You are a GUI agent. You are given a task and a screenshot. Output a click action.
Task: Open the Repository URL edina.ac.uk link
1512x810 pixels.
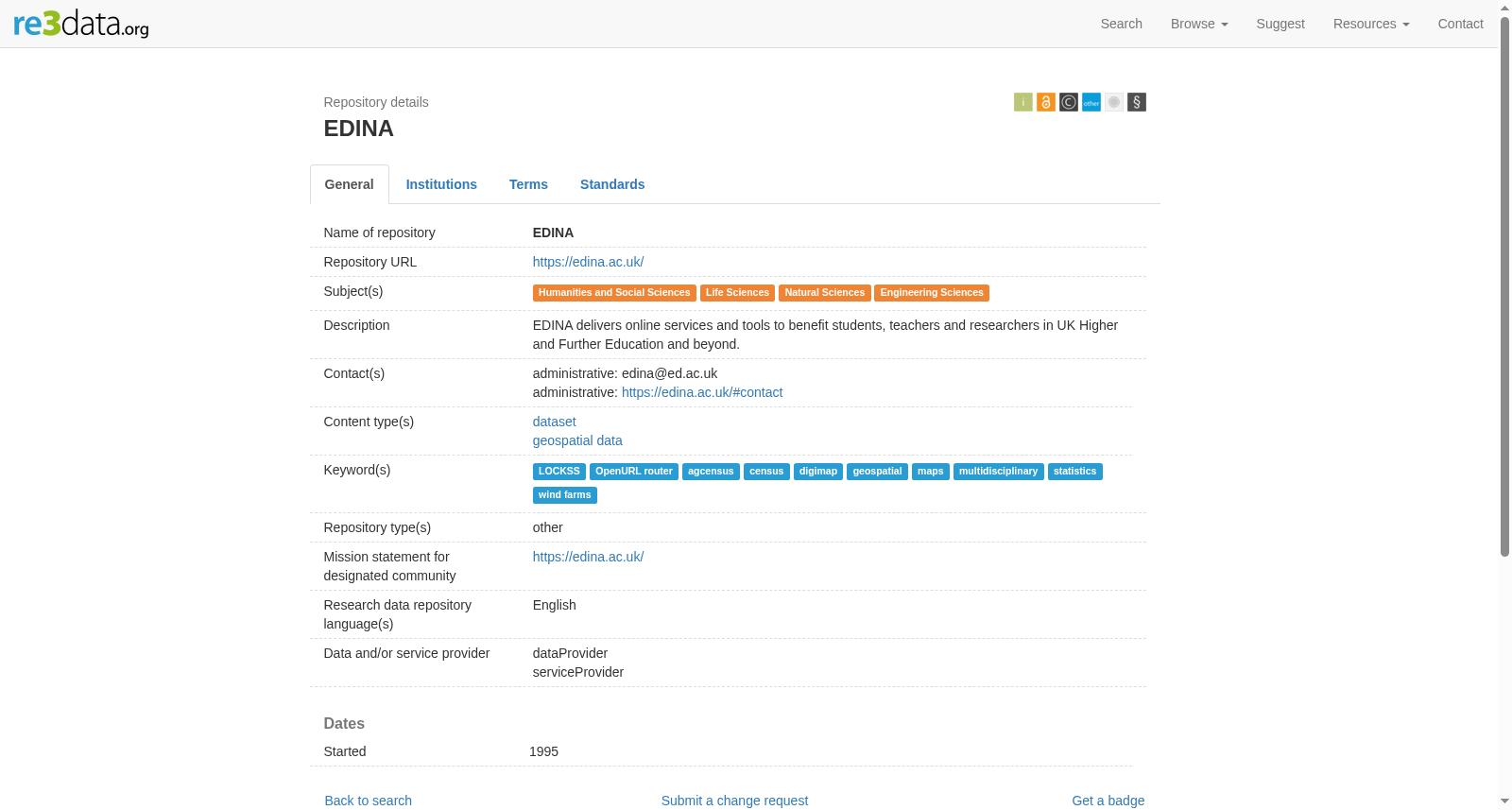coord(588,262)
